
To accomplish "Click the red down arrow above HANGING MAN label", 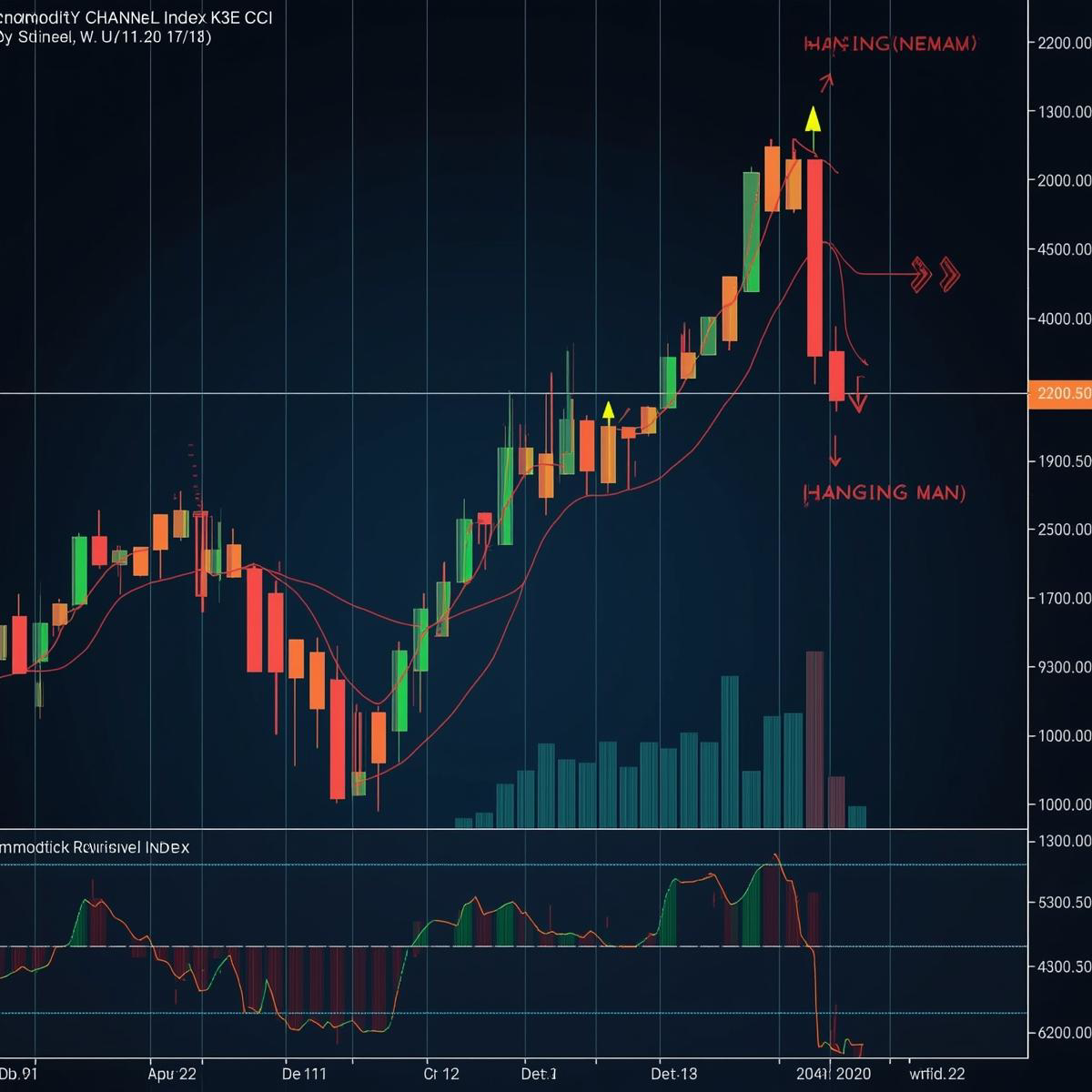I will [834, 451].
